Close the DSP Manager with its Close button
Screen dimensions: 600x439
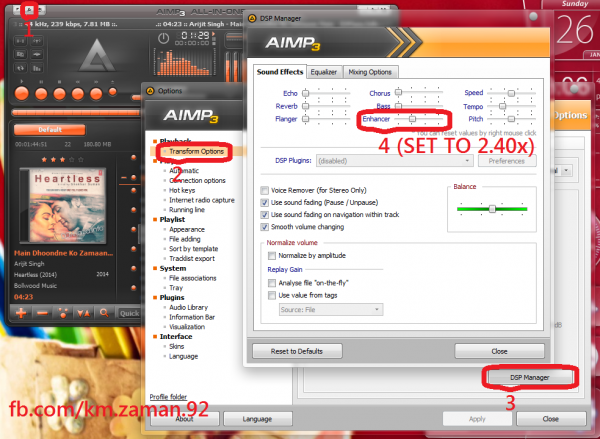pos(499,351)
